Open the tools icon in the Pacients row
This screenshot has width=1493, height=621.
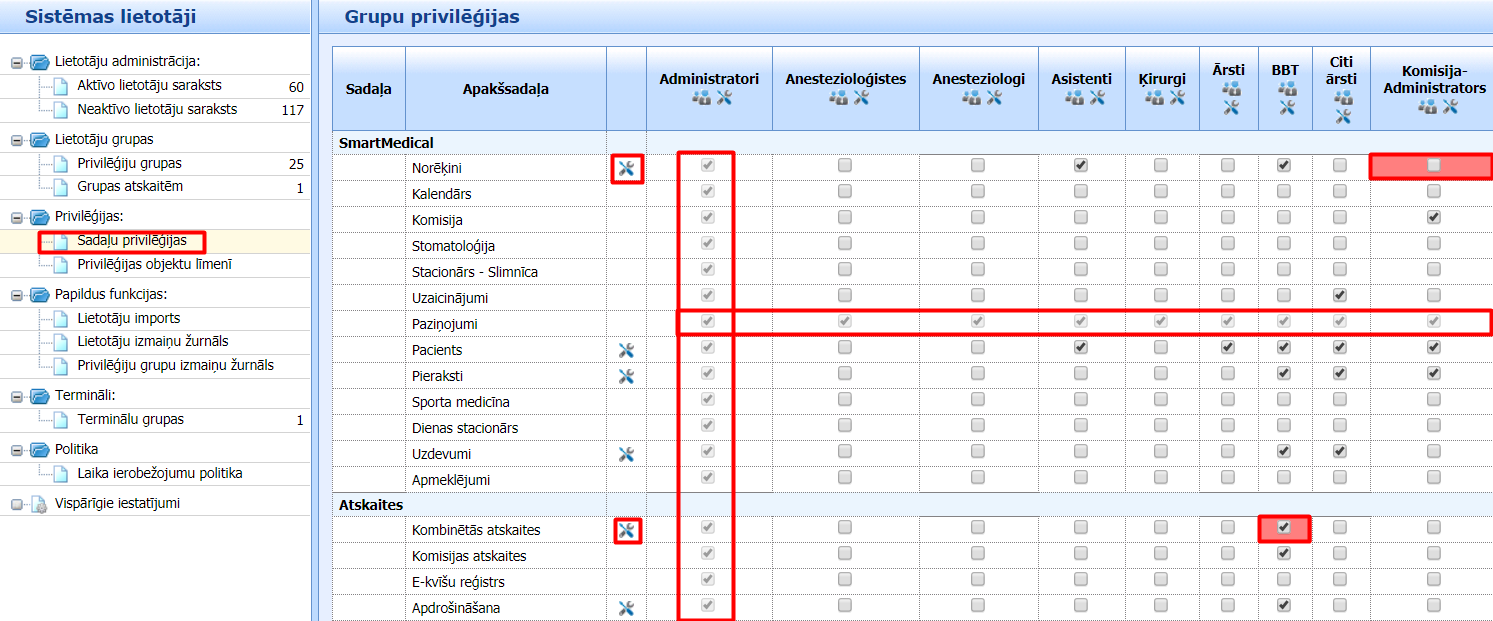(x=626, y=350)
